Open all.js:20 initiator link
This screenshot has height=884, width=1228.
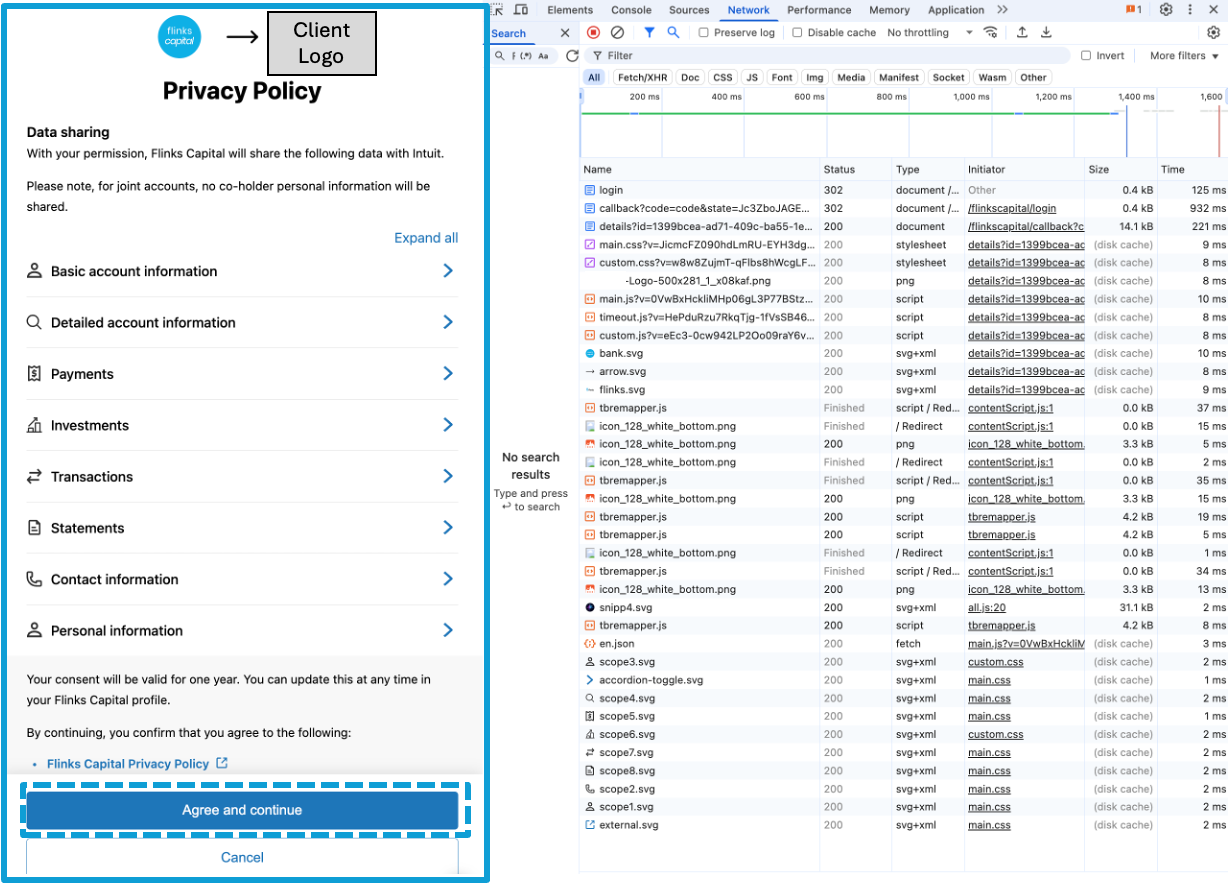pos(987,607)
